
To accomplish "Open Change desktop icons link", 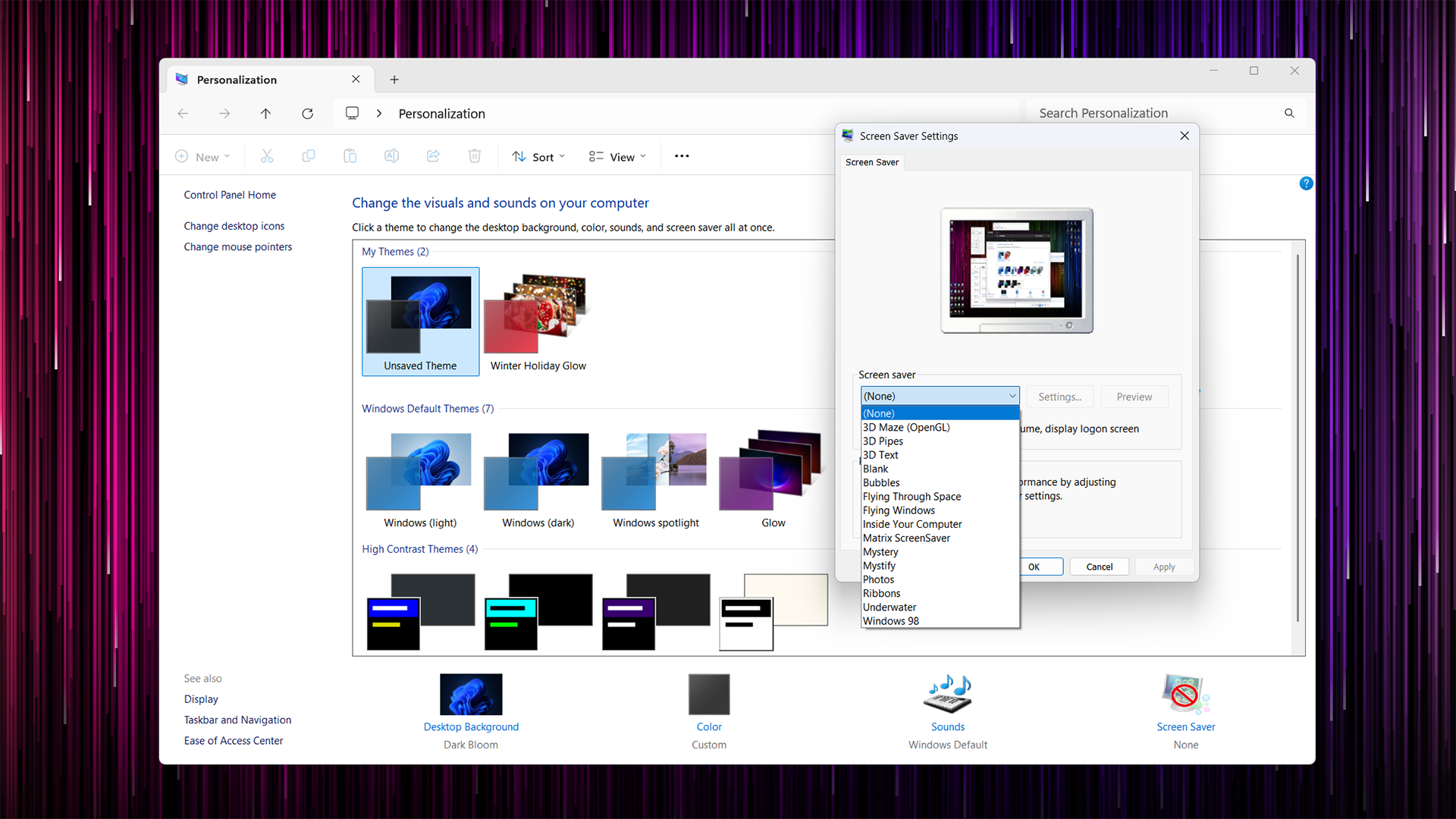I will click(x=234, y=226).
